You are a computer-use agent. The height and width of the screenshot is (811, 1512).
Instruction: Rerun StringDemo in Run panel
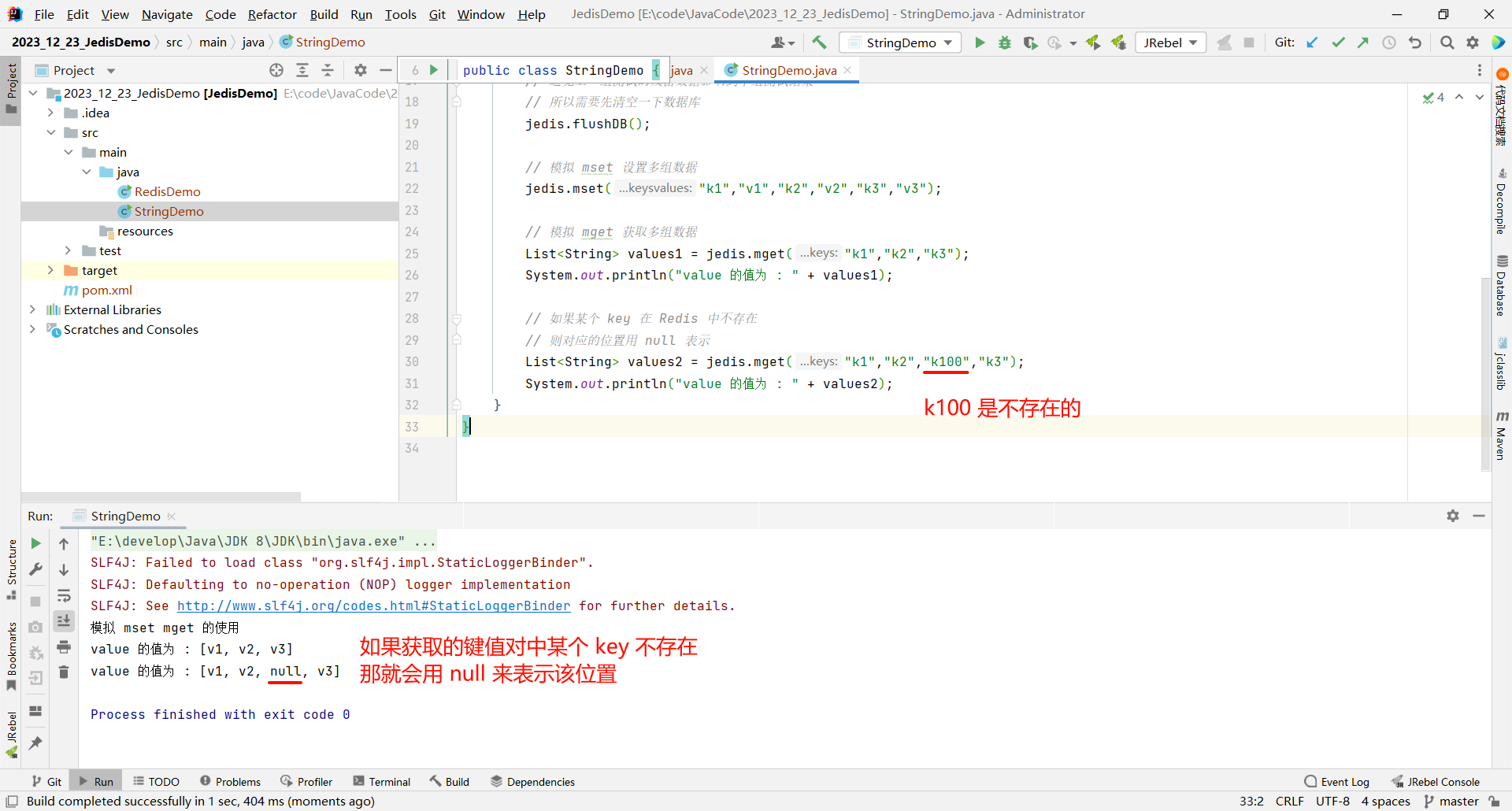[x=35, y=543]
